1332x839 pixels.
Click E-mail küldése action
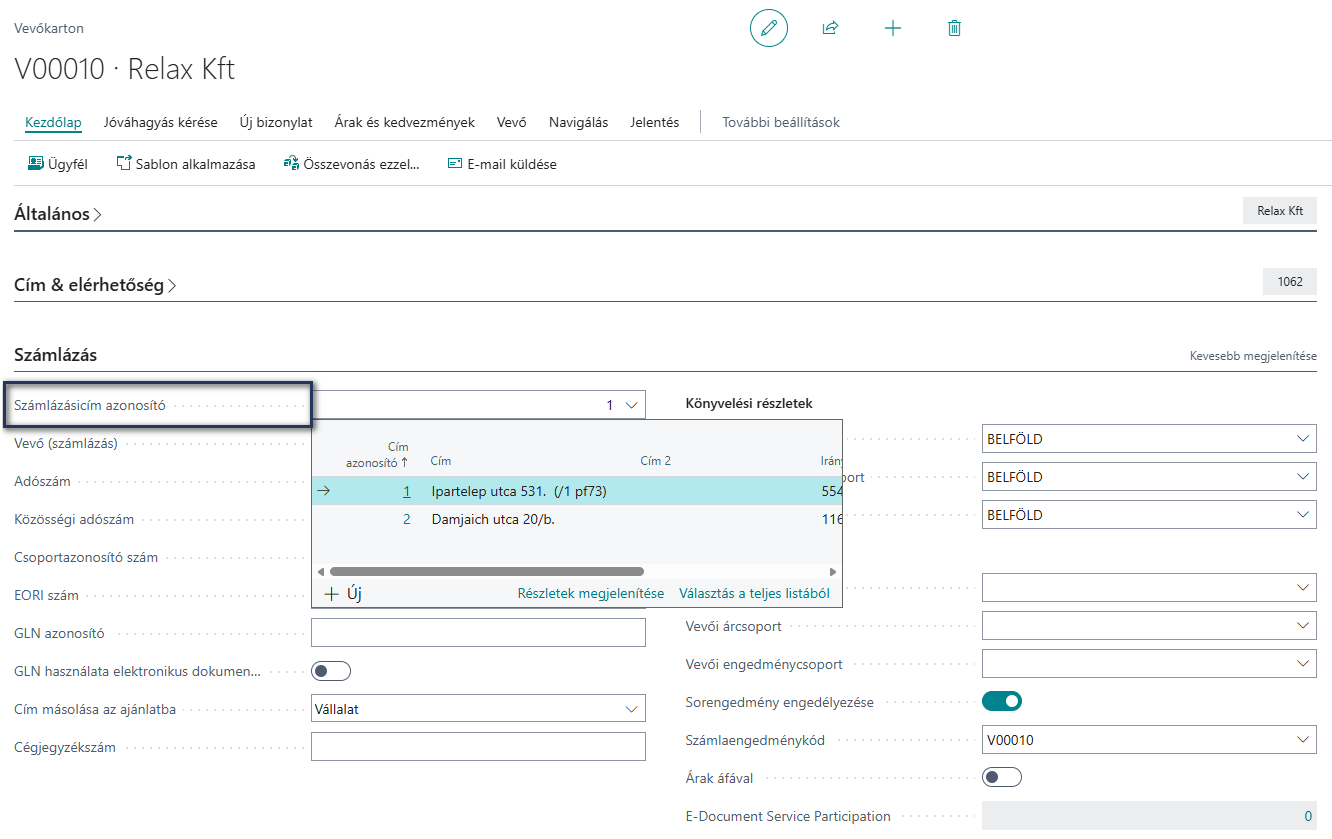pyautogui.click(x=502, y=164)
